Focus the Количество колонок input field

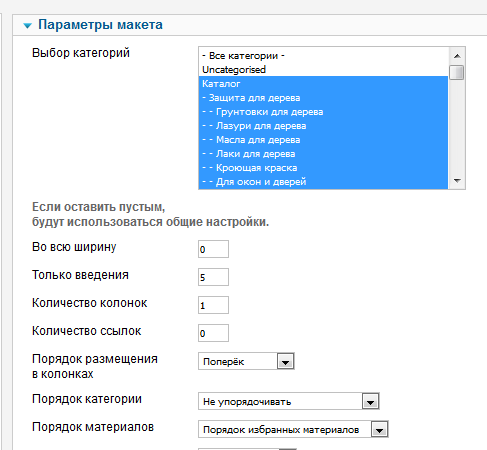[213, 305]
